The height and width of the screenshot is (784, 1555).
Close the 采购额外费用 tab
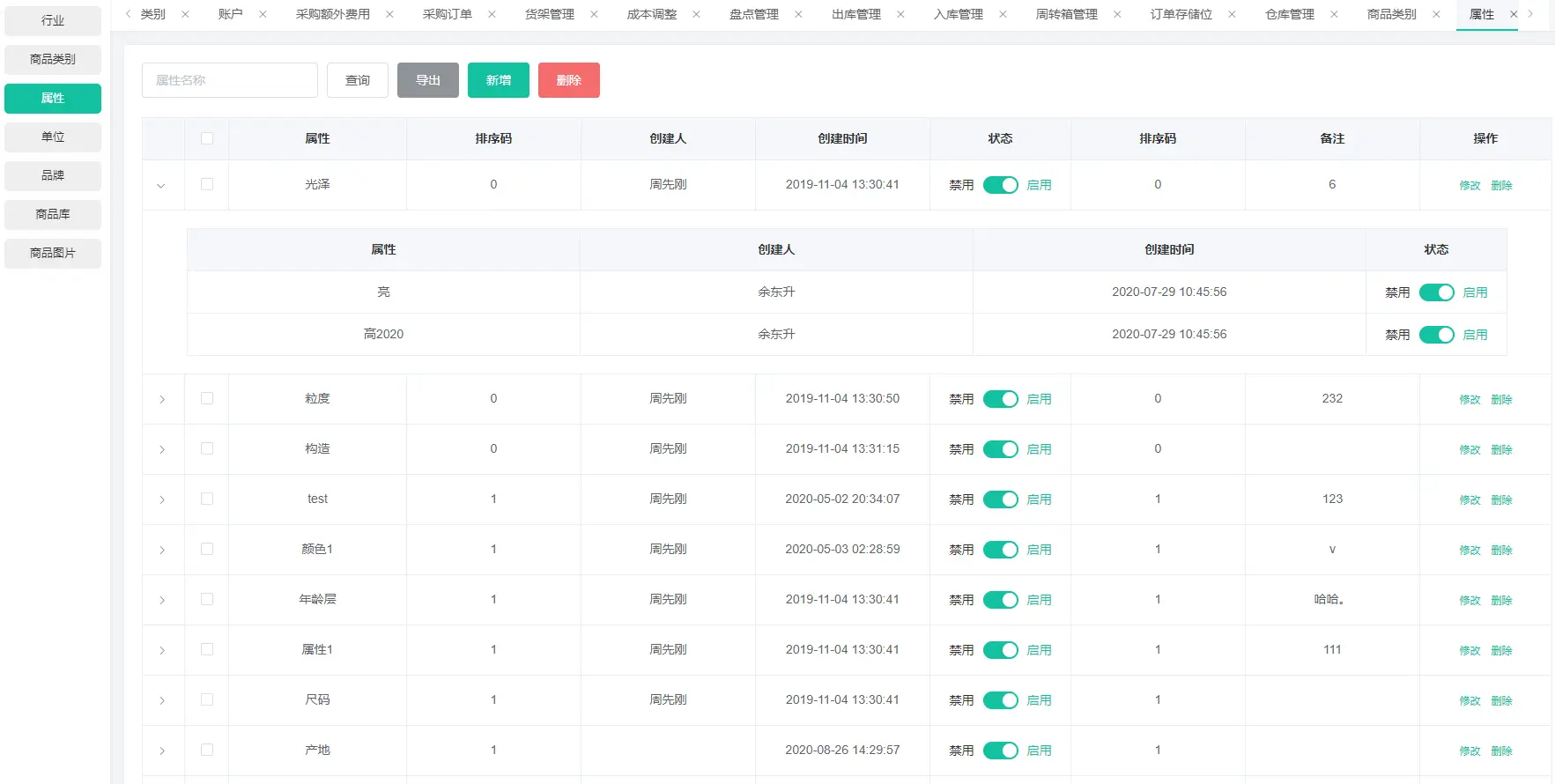(x=389, y=14)
